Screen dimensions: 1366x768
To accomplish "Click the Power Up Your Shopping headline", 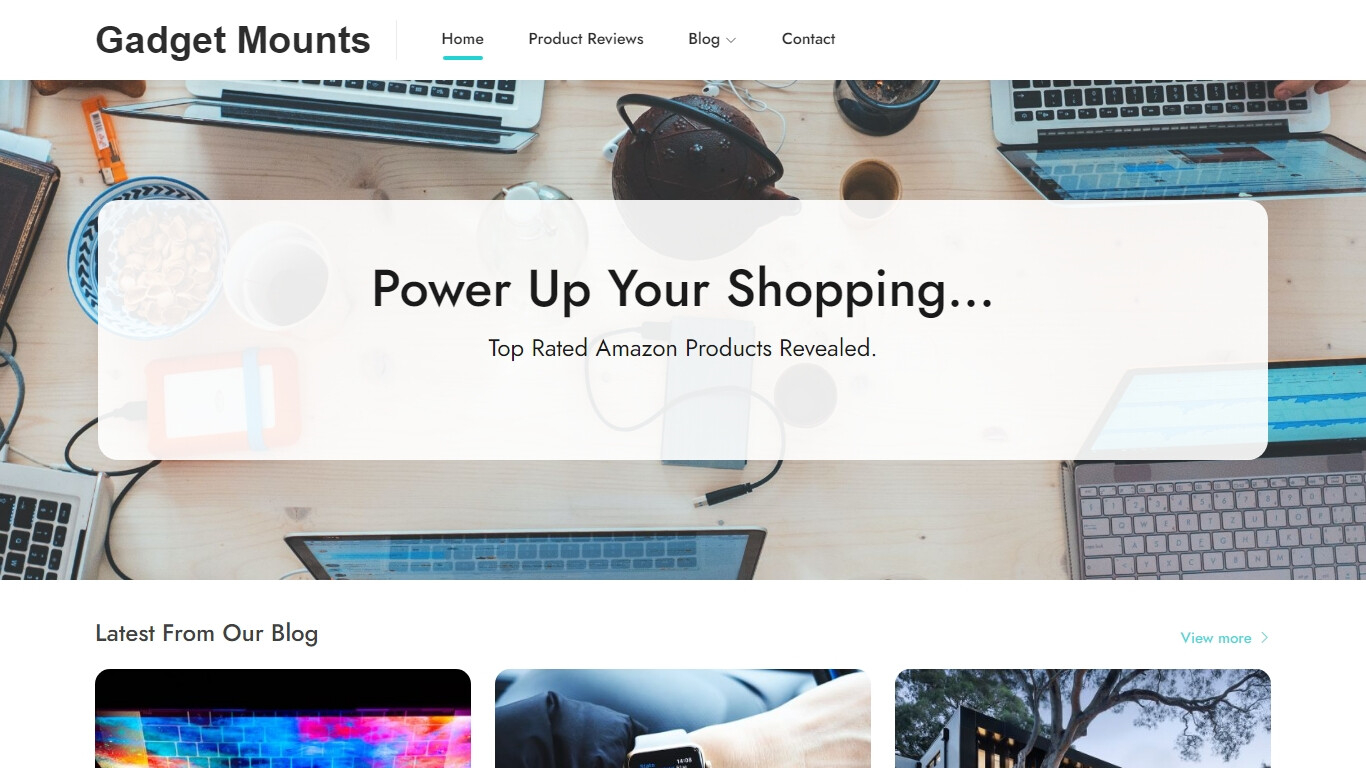I will (683, 289).
